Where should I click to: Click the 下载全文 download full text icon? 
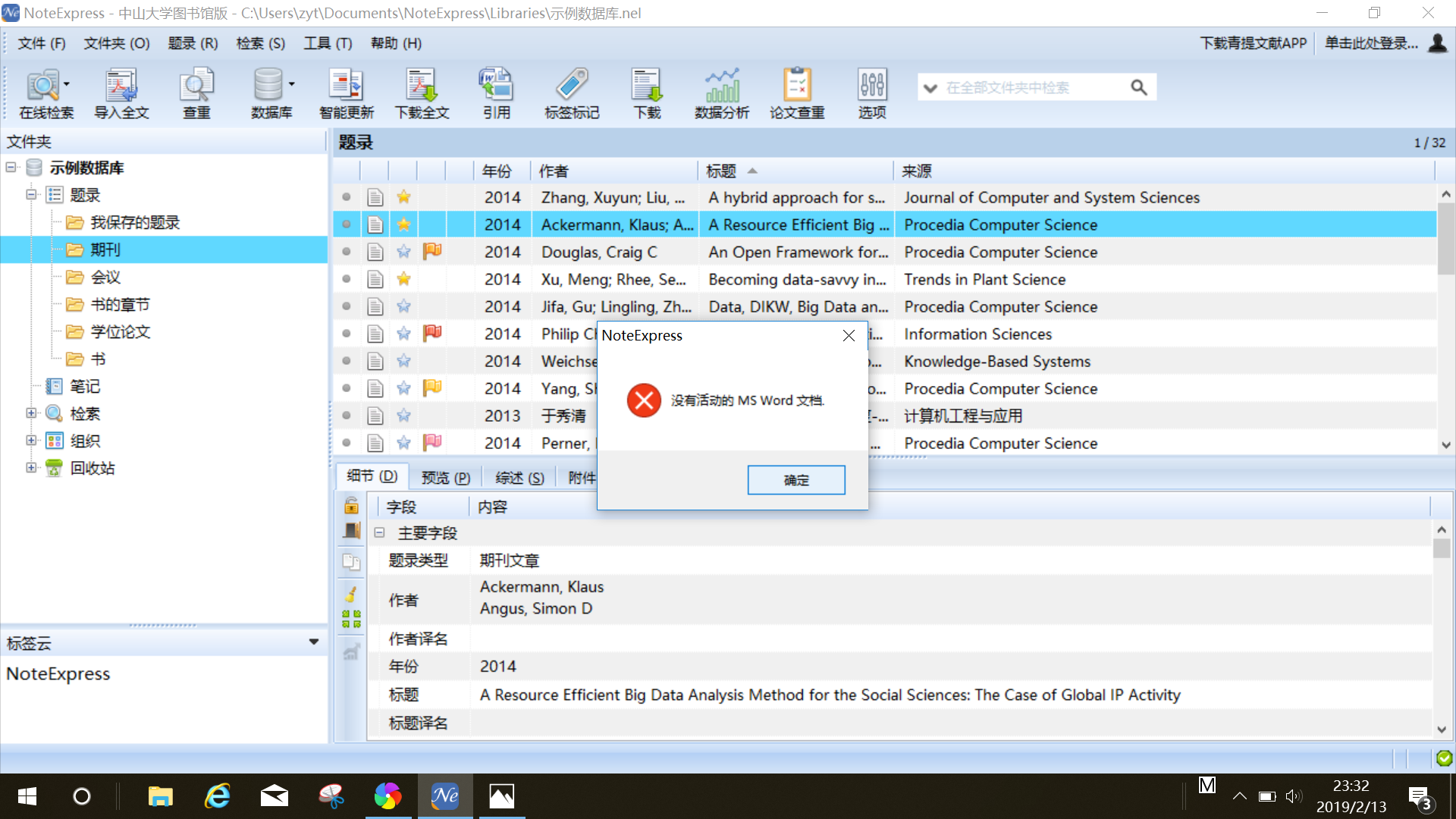click(422, 93)
